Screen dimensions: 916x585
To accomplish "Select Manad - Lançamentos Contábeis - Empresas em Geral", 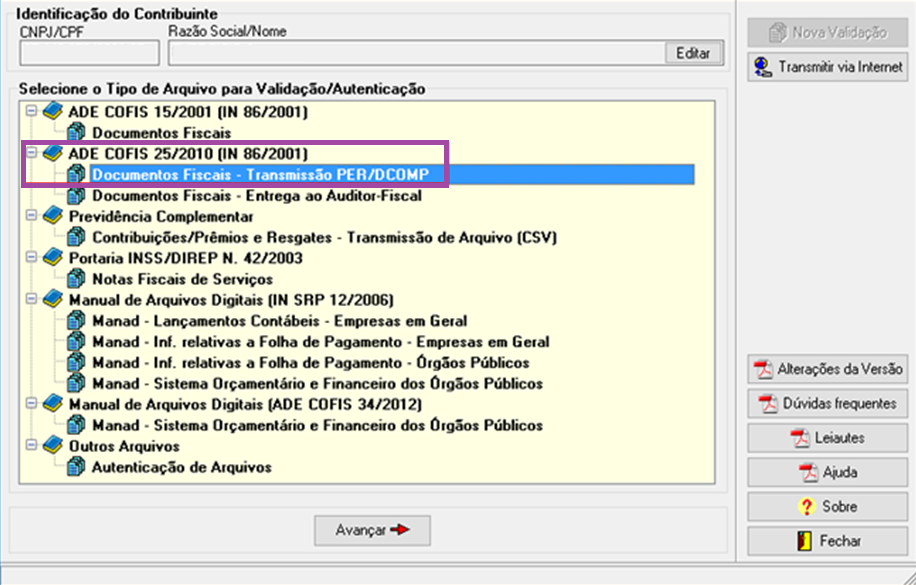I will point(279,321).
